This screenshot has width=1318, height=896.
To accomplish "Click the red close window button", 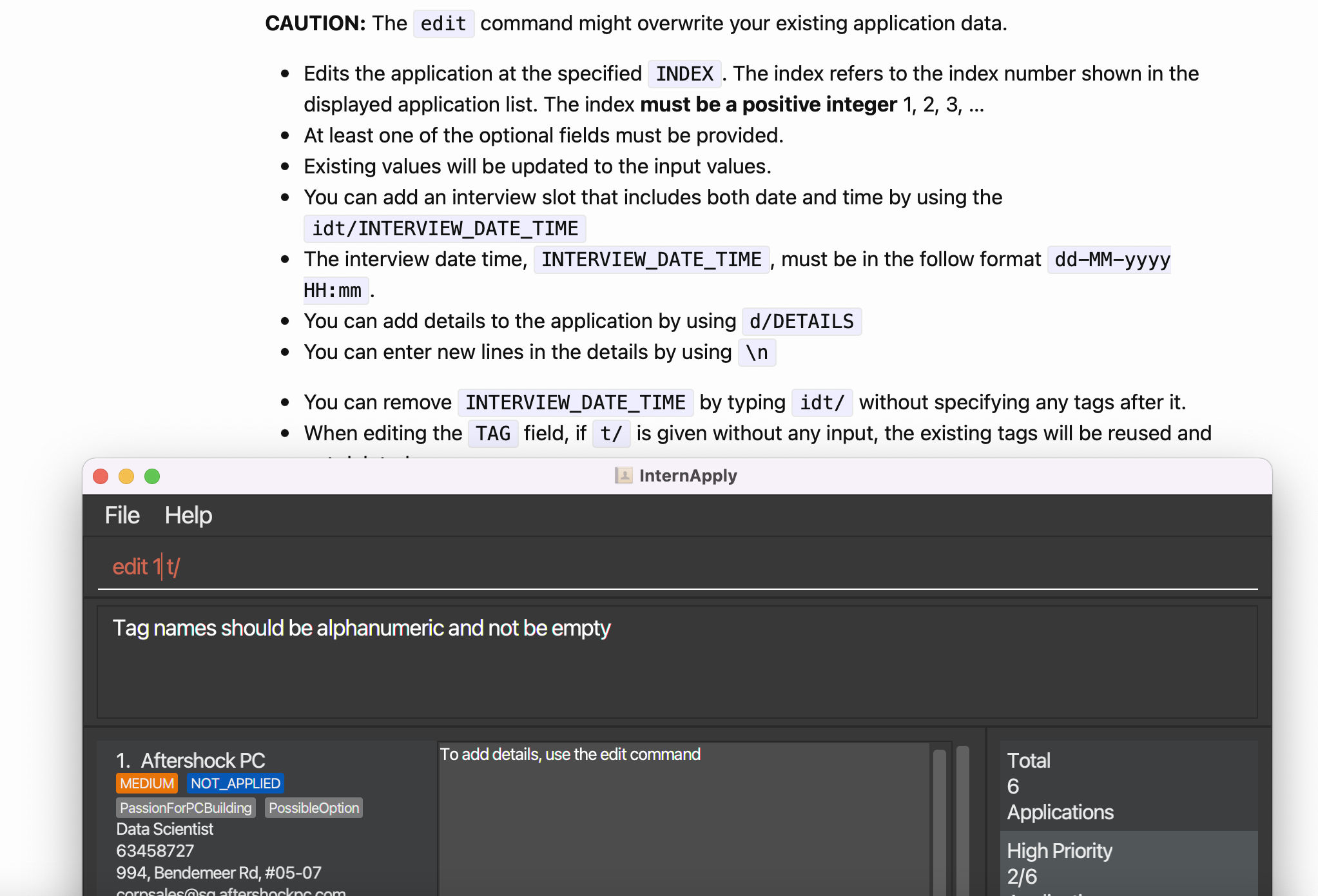I will tap(101, 476).
